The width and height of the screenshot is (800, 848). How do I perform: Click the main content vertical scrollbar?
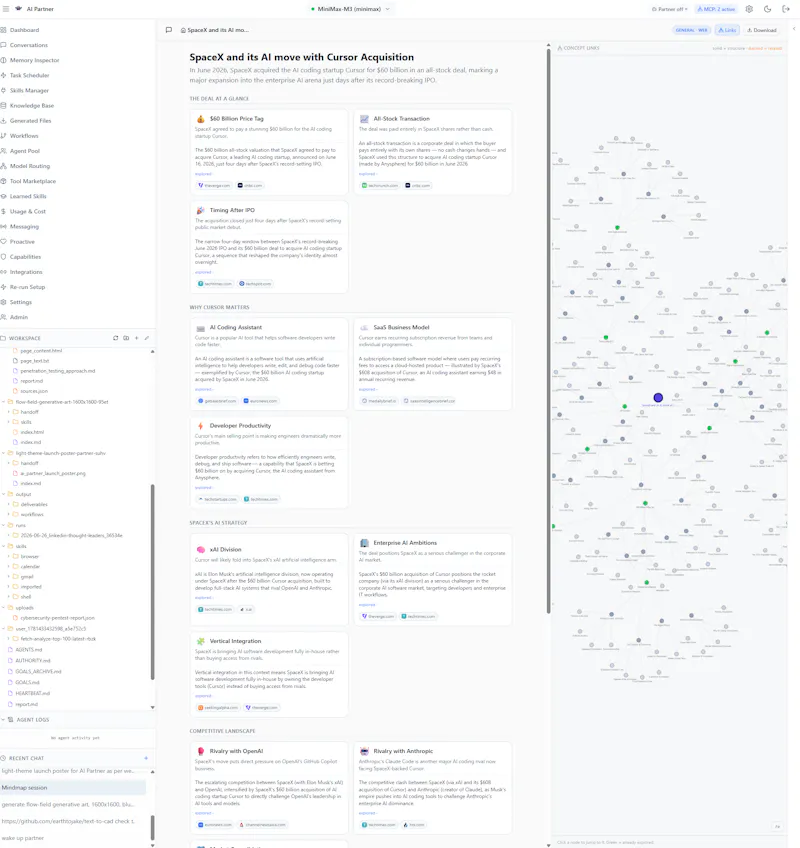[548, 330]
